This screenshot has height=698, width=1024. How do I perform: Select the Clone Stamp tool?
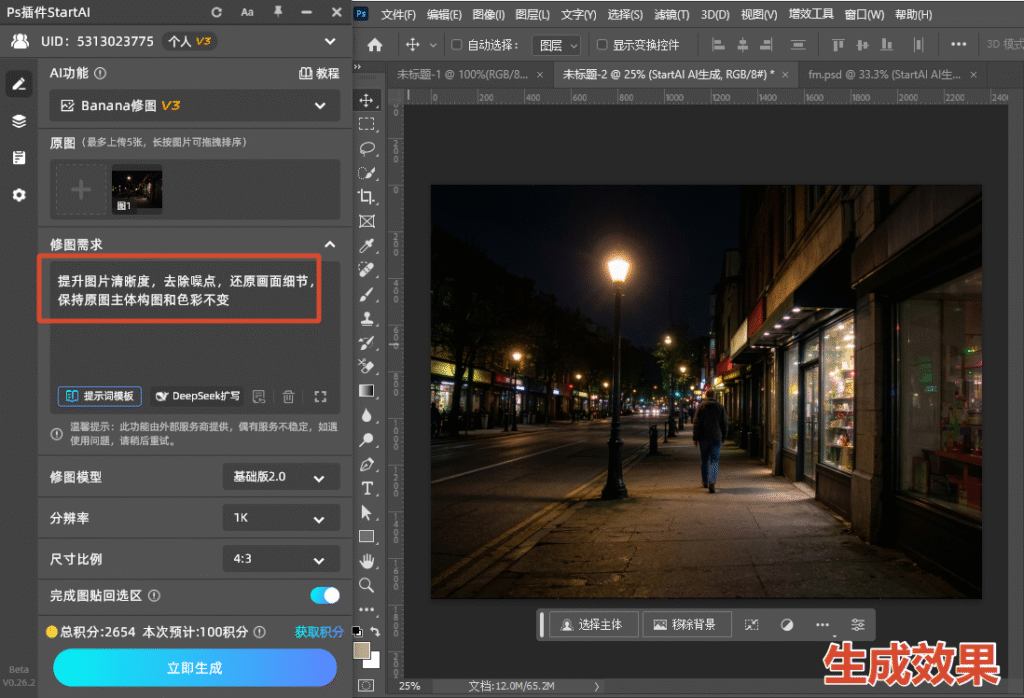pyautogui.click(x=366, y=318)
